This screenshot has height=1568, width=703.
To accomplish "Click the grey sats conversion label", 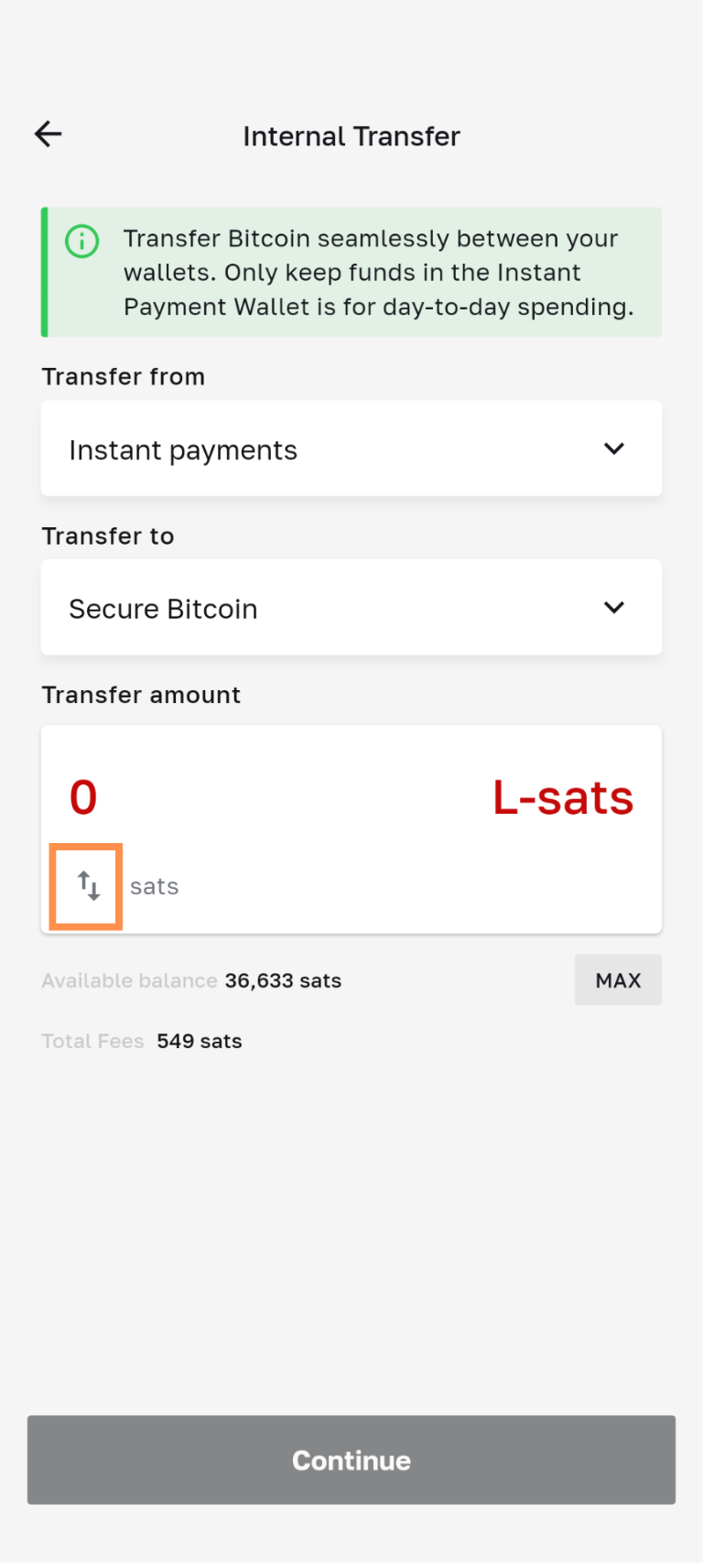I will [x=154, y=887].
